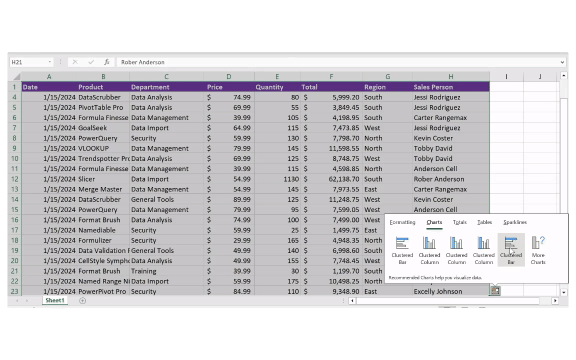Image resolution: width=576 pixels, height=360 pixels.
Task: Click the Training department cell
Action: click(167, 271)
